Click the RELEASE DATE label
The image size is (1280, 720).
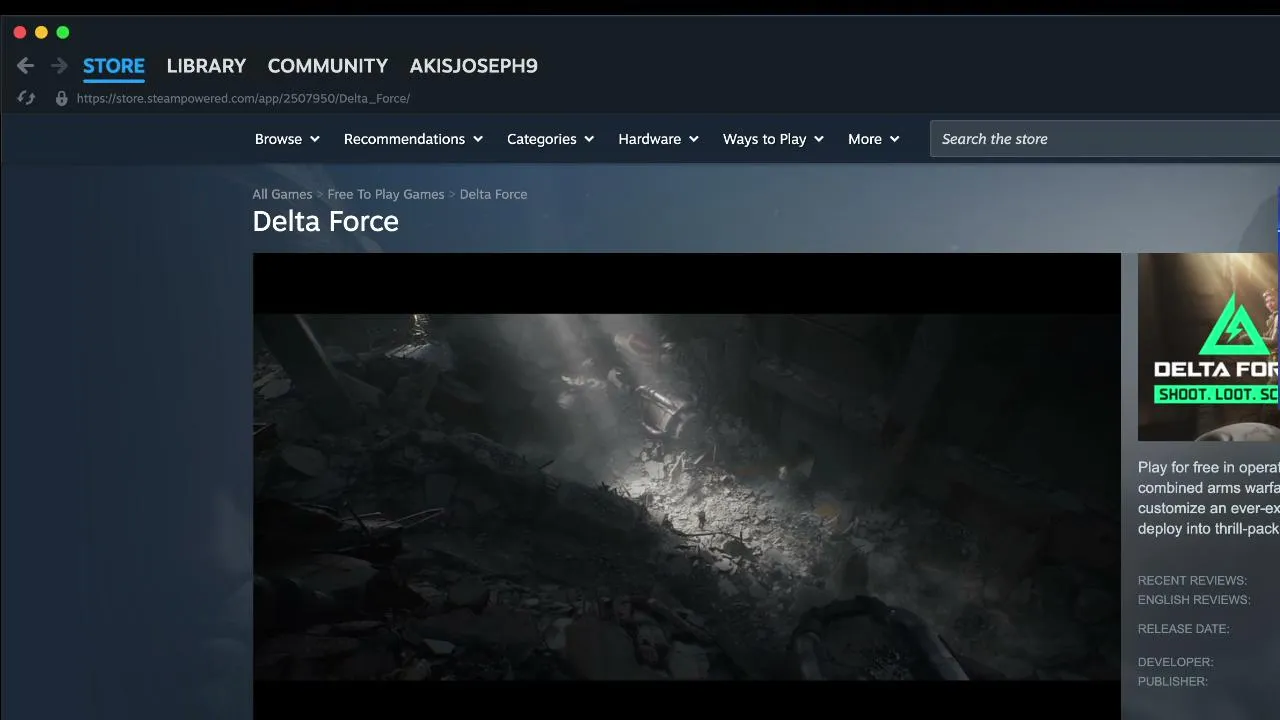tap(1183, 629)
